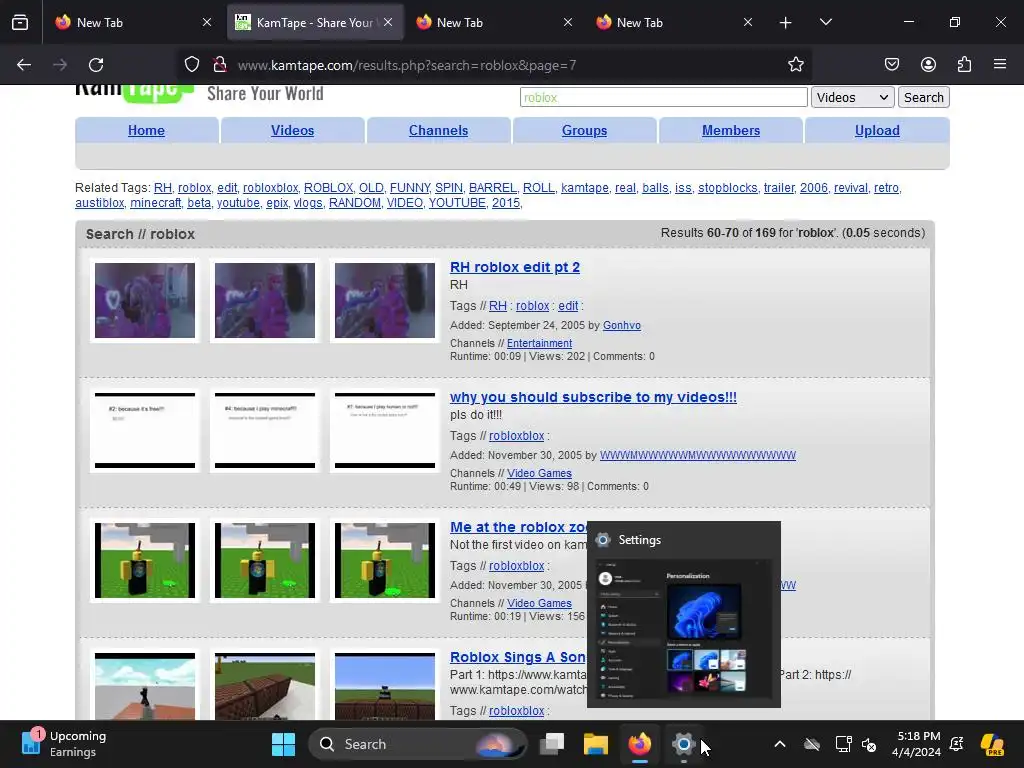
Task: Click the related tag 'minecraft'
Action: pos(155,203)
